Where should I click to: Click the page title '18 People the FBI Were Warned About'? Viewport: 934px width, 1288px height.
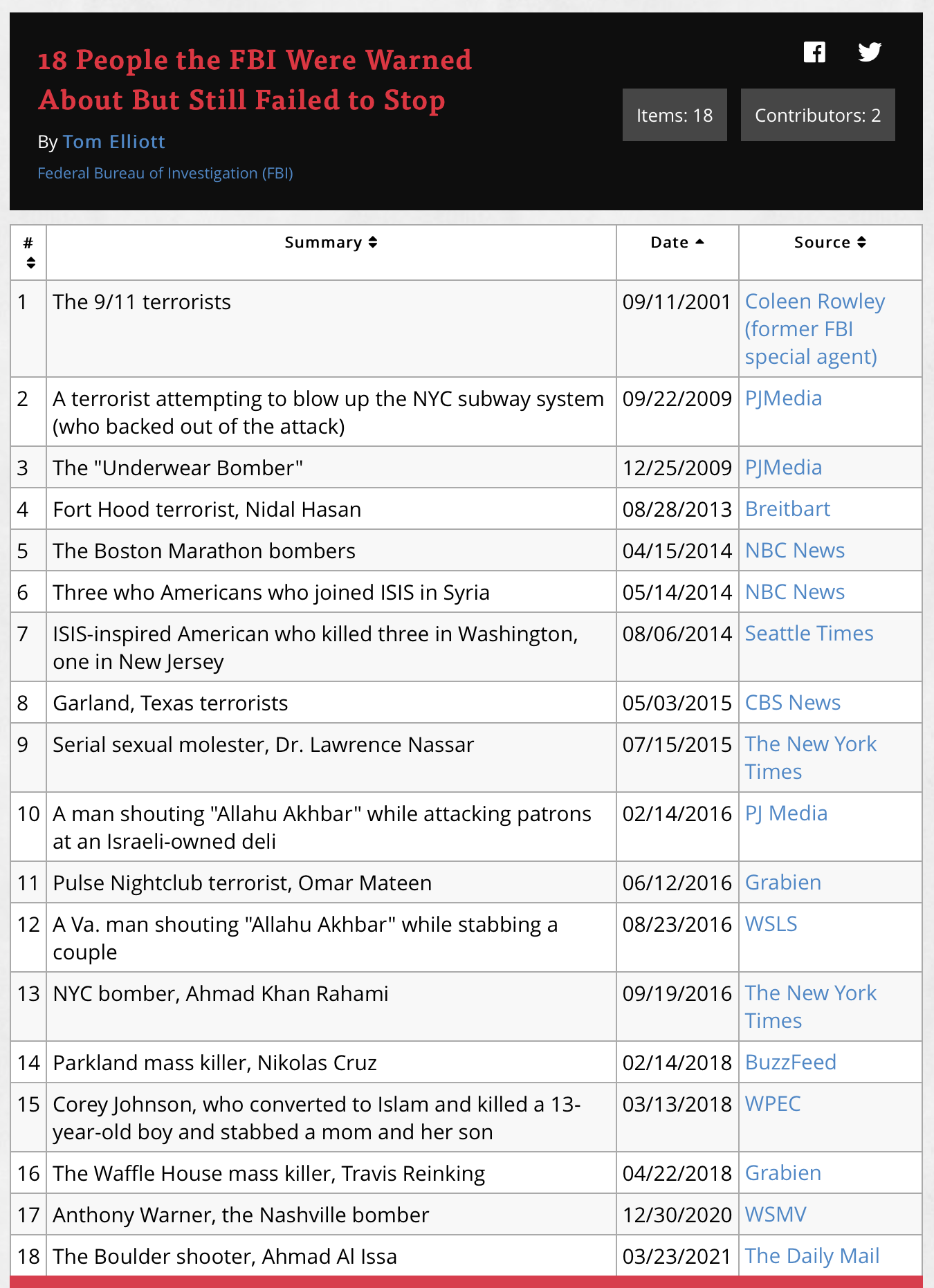(255, 80)
